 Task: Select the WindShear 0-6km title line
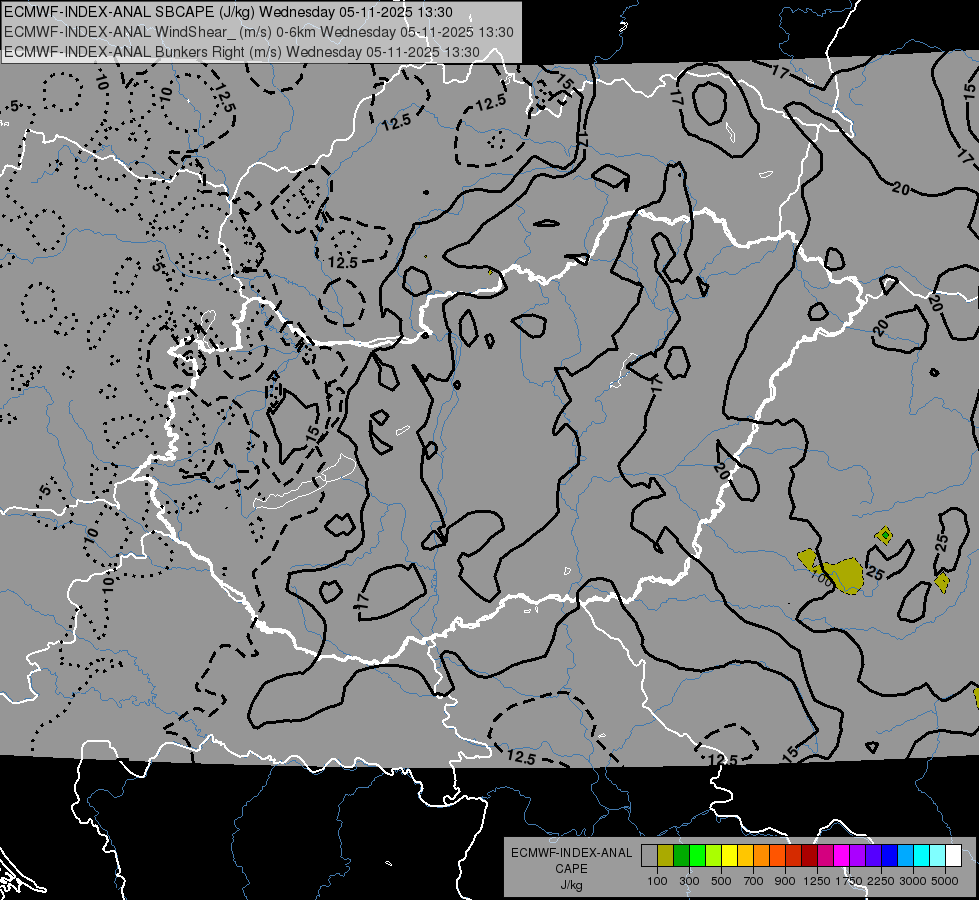(x=259, y=32)
